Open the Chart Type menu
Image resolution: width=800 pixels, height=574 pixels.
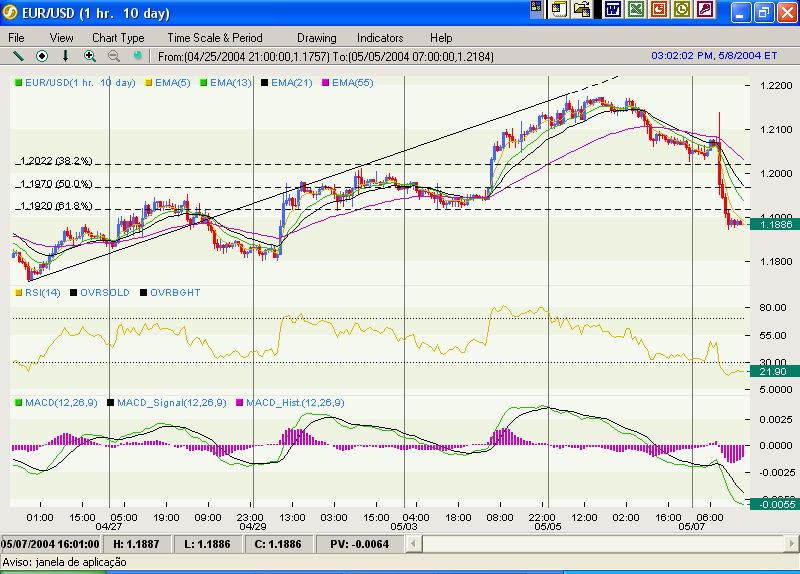pyautogui.click(x=118, y=37)
